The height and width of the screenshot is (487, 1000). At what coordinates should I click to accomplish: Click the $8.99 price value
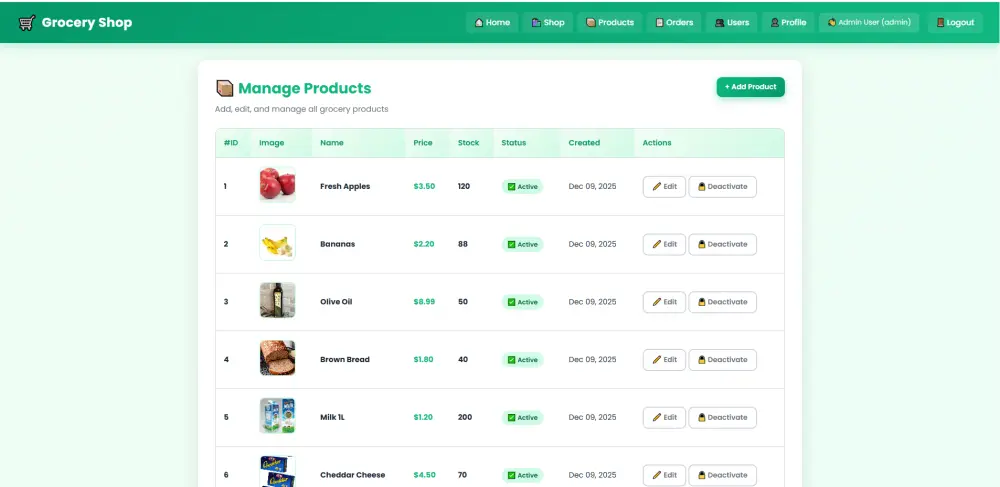pyautogui.click(x=424, y=302)
